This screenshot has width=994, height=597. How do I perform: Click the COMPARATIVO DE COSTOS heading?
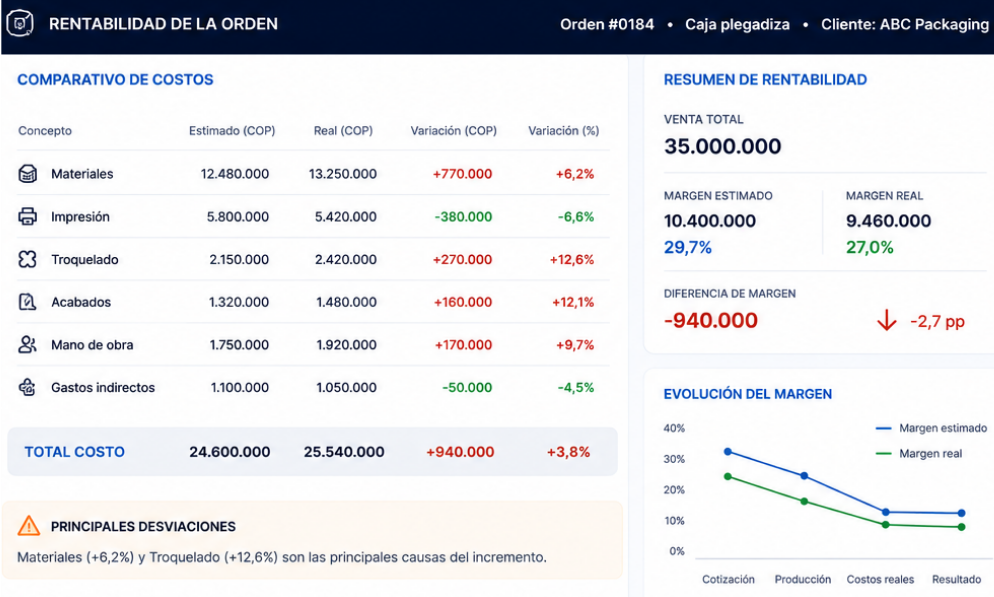[115, 80]
